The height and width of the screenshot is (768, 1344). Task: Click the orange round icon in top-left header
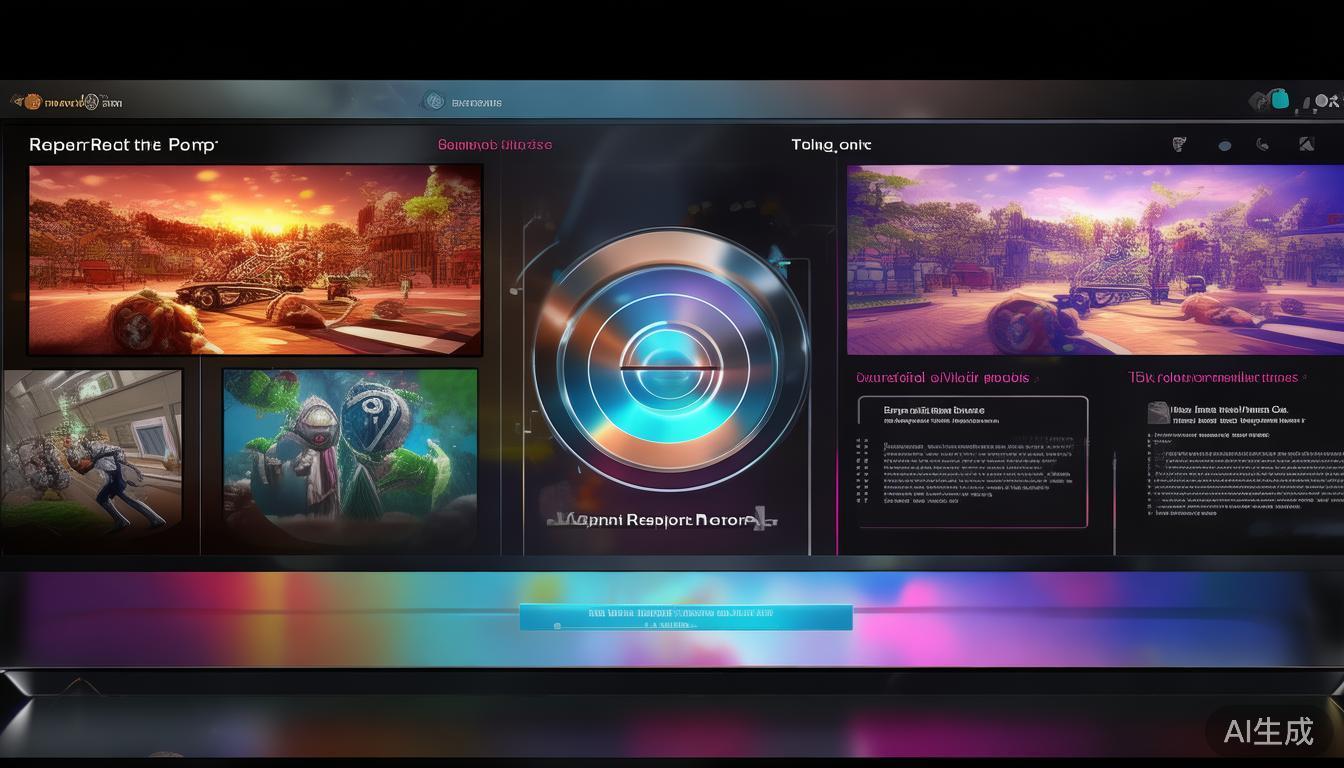click(x=32, y=101)
